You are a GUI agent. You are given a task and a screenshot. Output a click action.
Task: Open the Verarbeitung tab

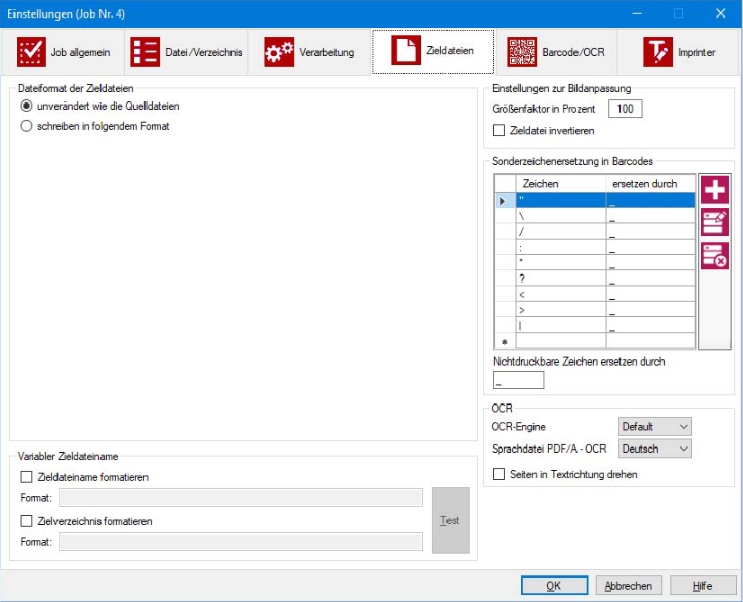309,52
